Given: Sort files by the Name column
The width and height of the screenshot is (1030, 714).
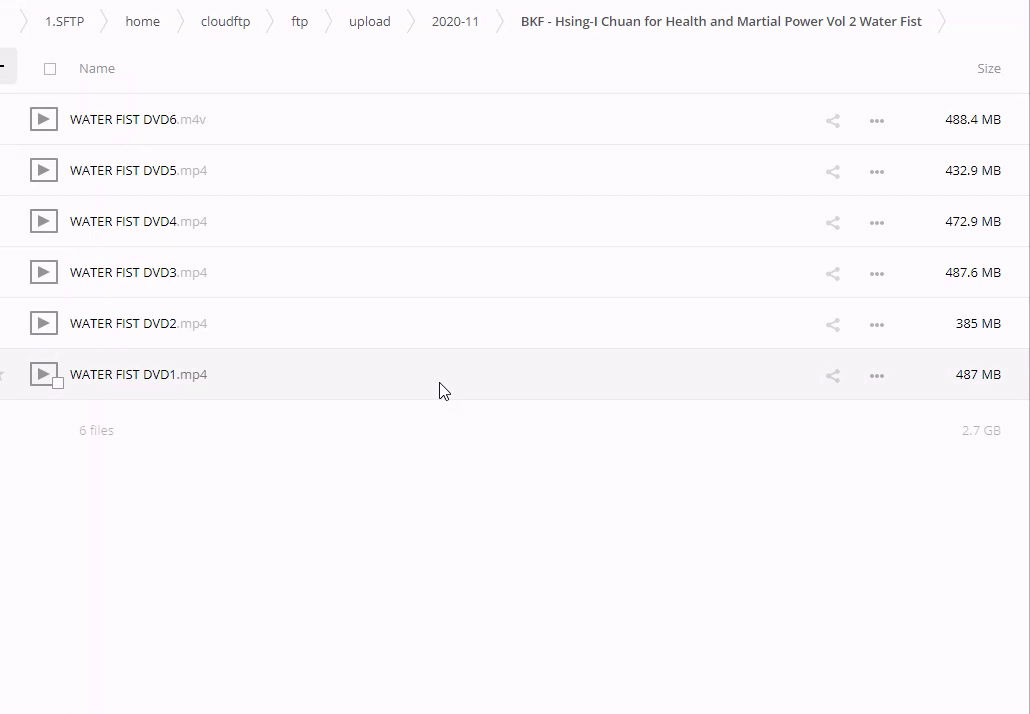Looking at the screenshot, I should point(97,69).
